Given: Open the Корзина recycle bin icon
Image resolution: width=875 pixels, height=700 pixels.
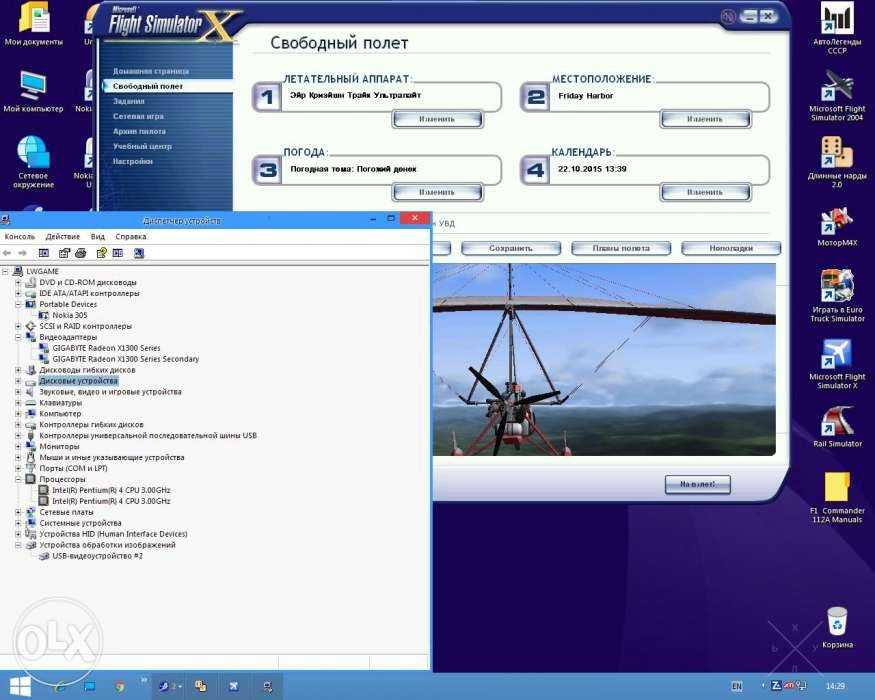Looking at the screenshot, I should (837, 627).
